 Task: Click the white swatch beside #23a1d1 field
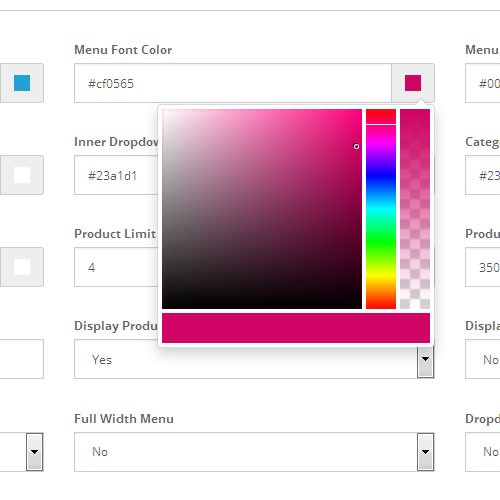22,175
